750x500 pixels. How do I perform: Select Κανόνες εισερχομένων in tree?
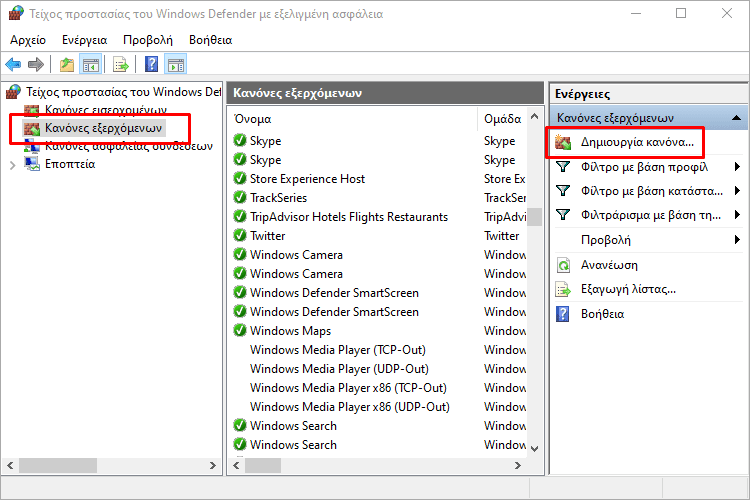[106, 110]
